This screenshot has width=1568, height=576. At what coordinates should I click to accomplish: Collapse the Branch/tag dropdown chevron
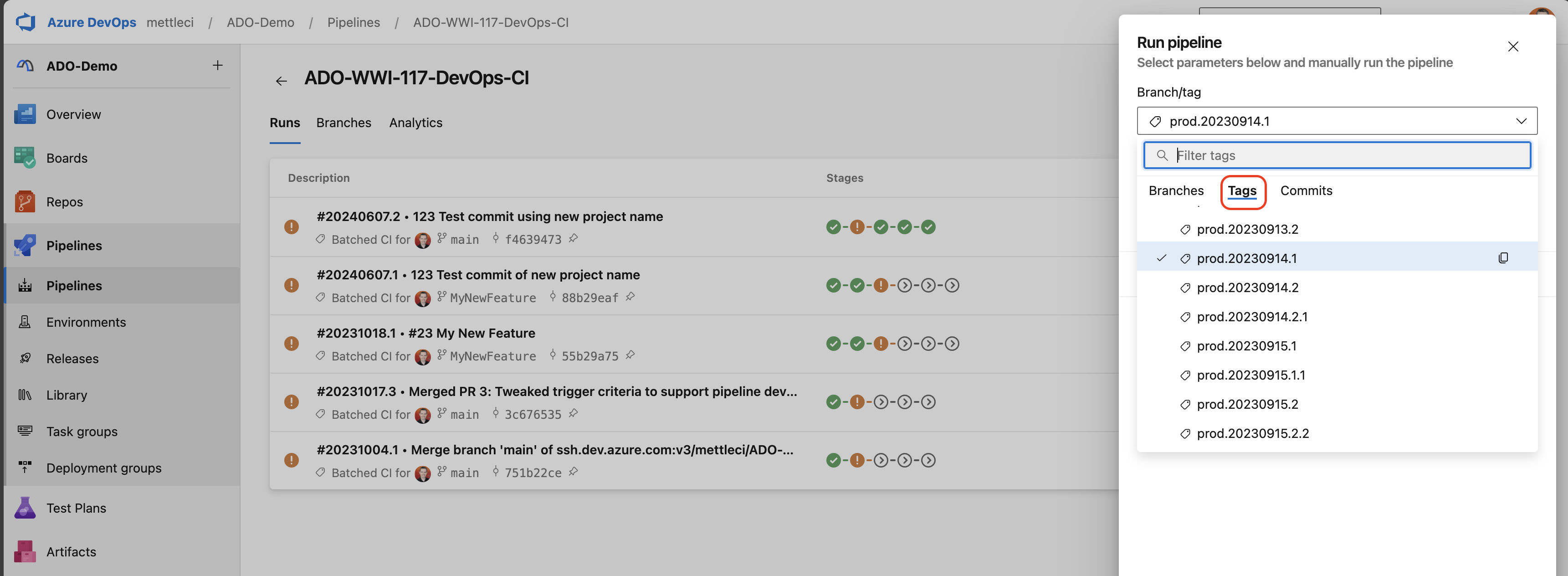click(x=1521, y=121)
